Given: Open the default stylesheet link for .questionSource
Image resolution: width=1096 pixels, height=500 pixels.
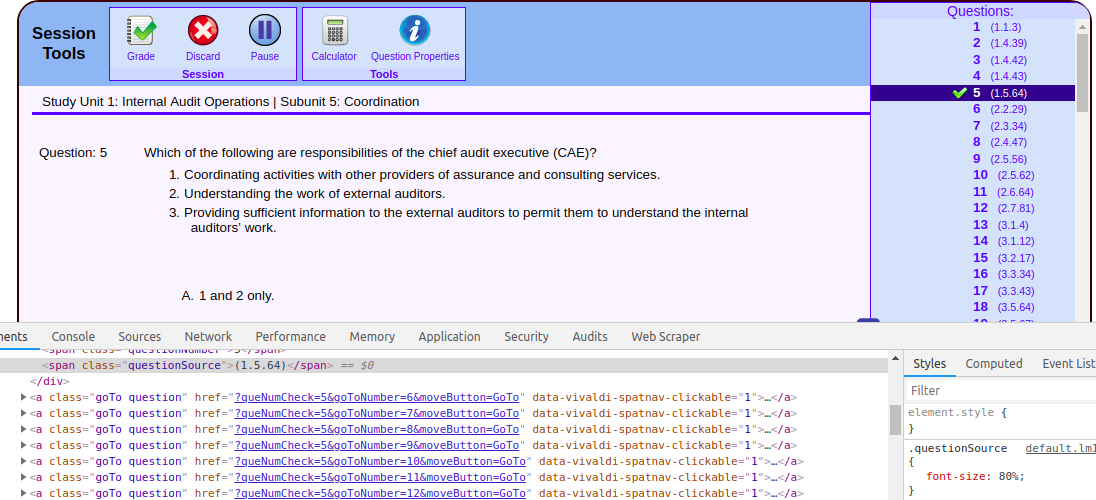Looking at the screenshot, I should pos(1060,449).
